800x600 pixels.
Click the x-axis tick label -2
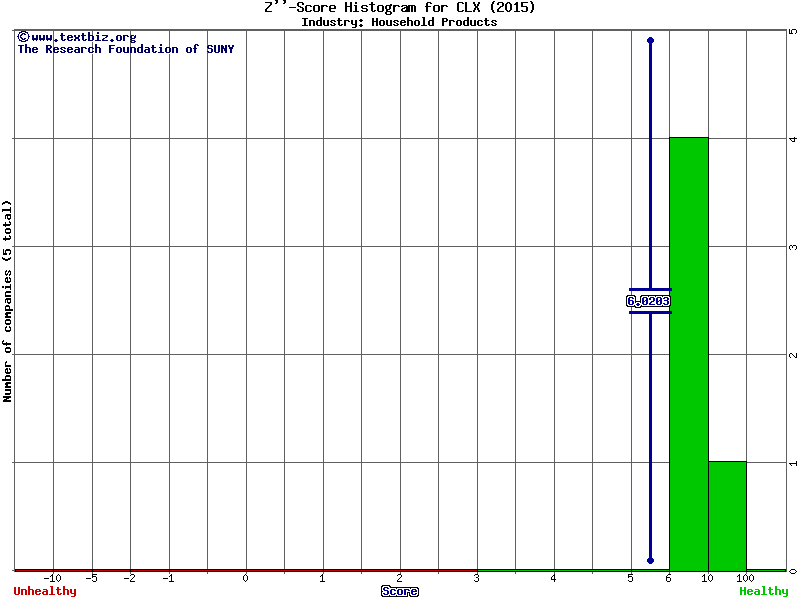(x=130, y=578)
